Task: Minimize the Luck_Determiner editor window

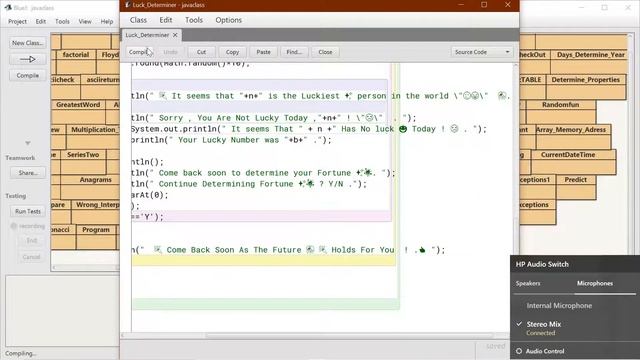Action: (461, 5)
